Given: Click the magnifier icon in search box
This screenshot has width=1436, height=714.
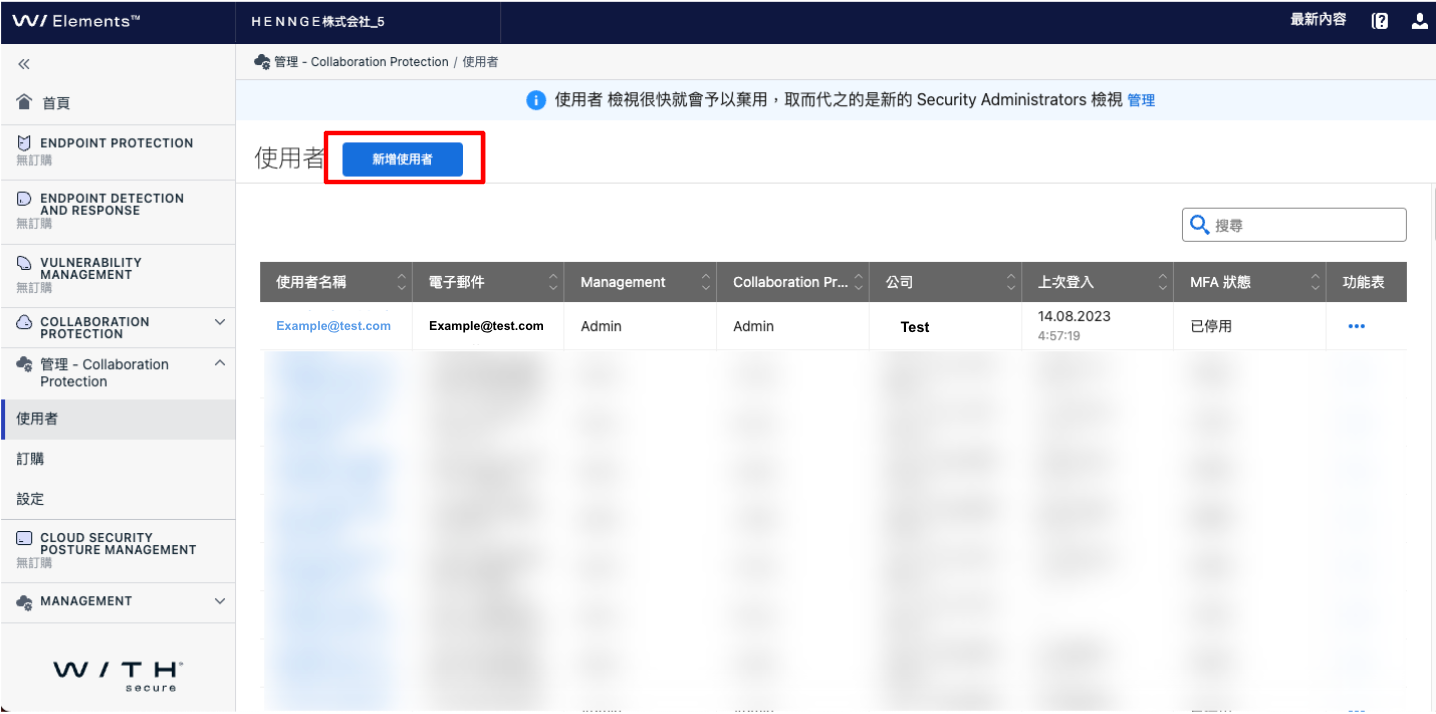Looking at the screenshot, I should [x=1198, y=225].
